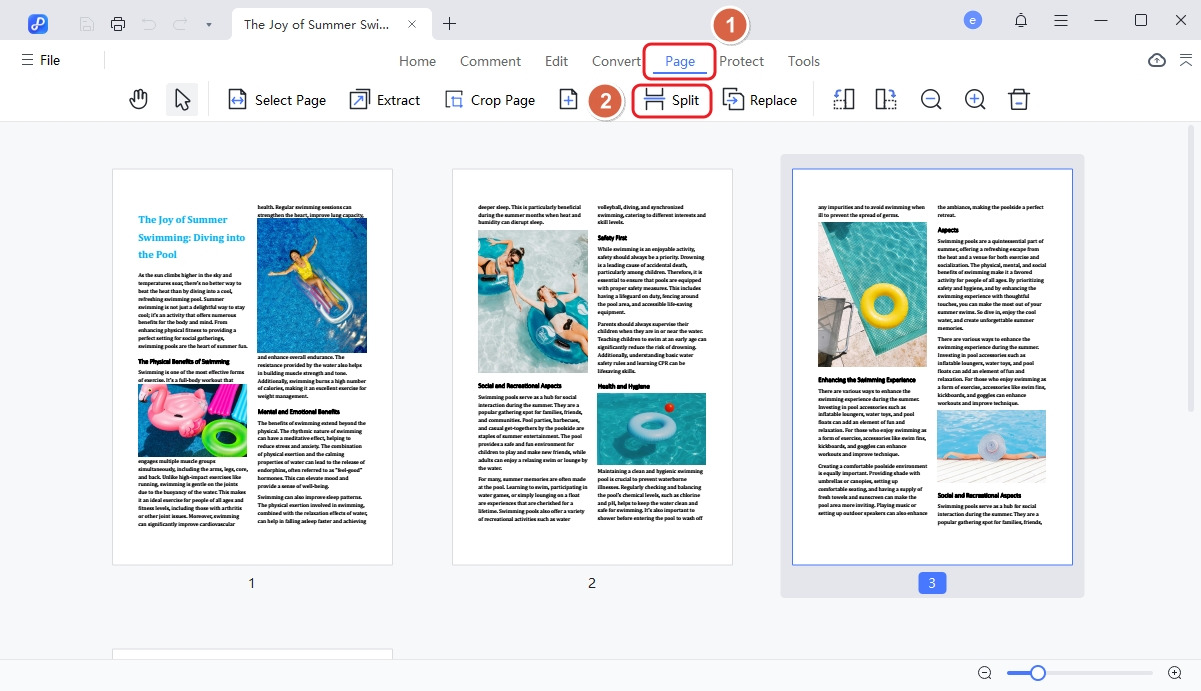Viewport: 1201px width, 691px height.
Task: Click the bottom zoom slider handle
Action: pyautogui.click(x=1038, y=673)
